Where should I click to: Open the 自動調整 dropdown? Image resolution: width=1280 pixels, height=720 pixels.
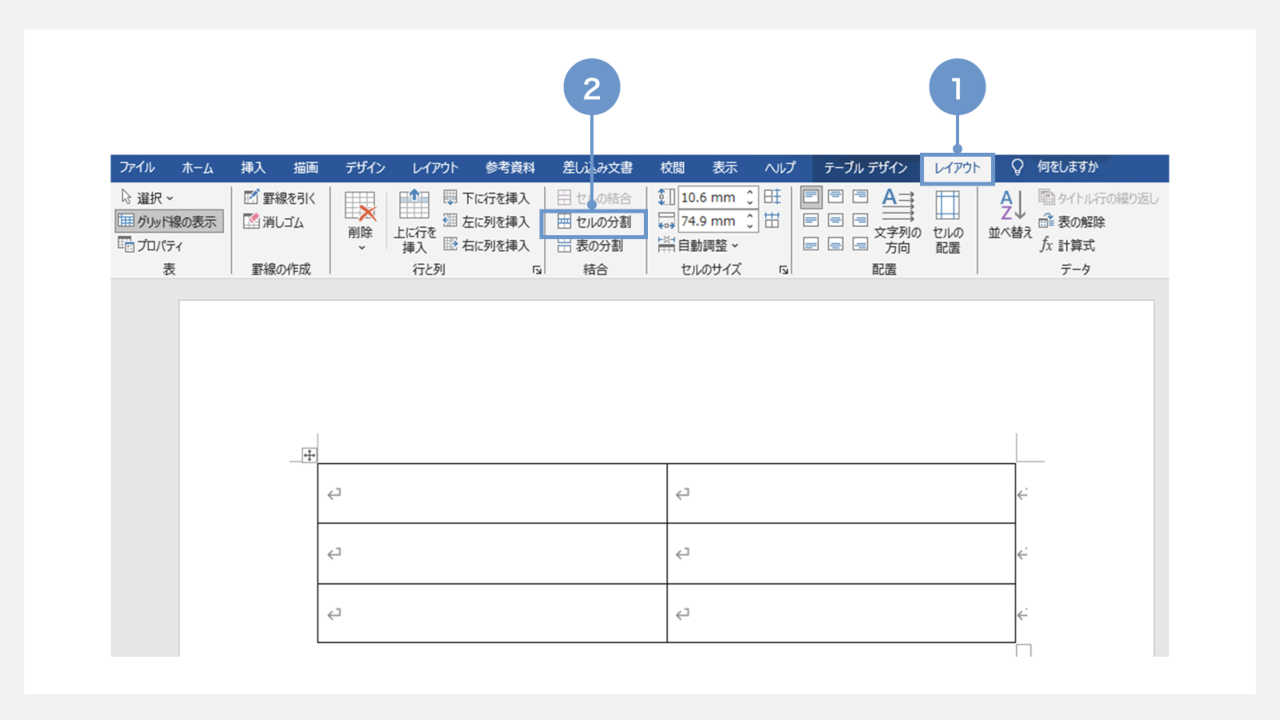[698, 245]
